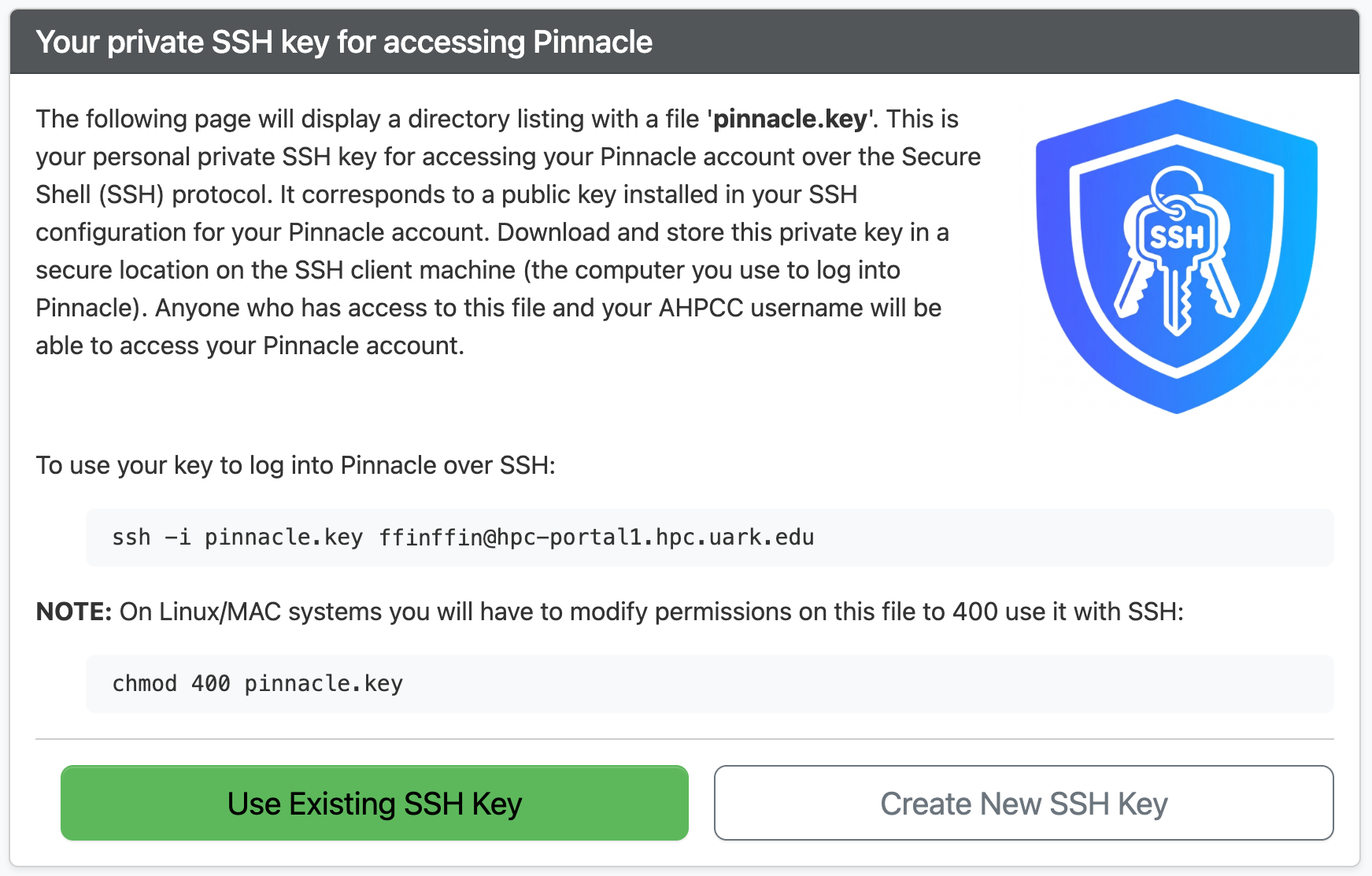Click the word chmod in the code block
The height and width of the screenshot is (876, 1372).
(x=144, y=684)
